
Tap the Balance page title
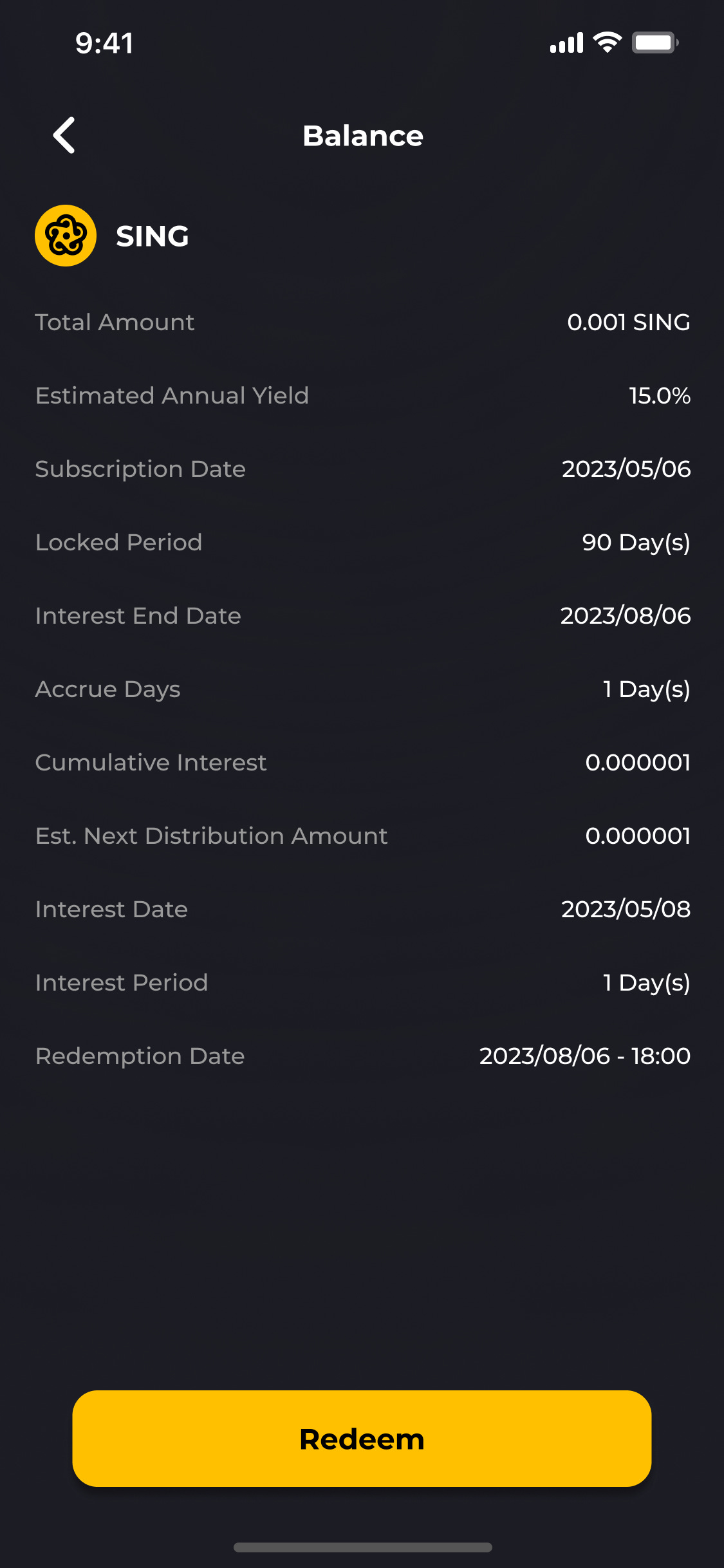[363, 136]
